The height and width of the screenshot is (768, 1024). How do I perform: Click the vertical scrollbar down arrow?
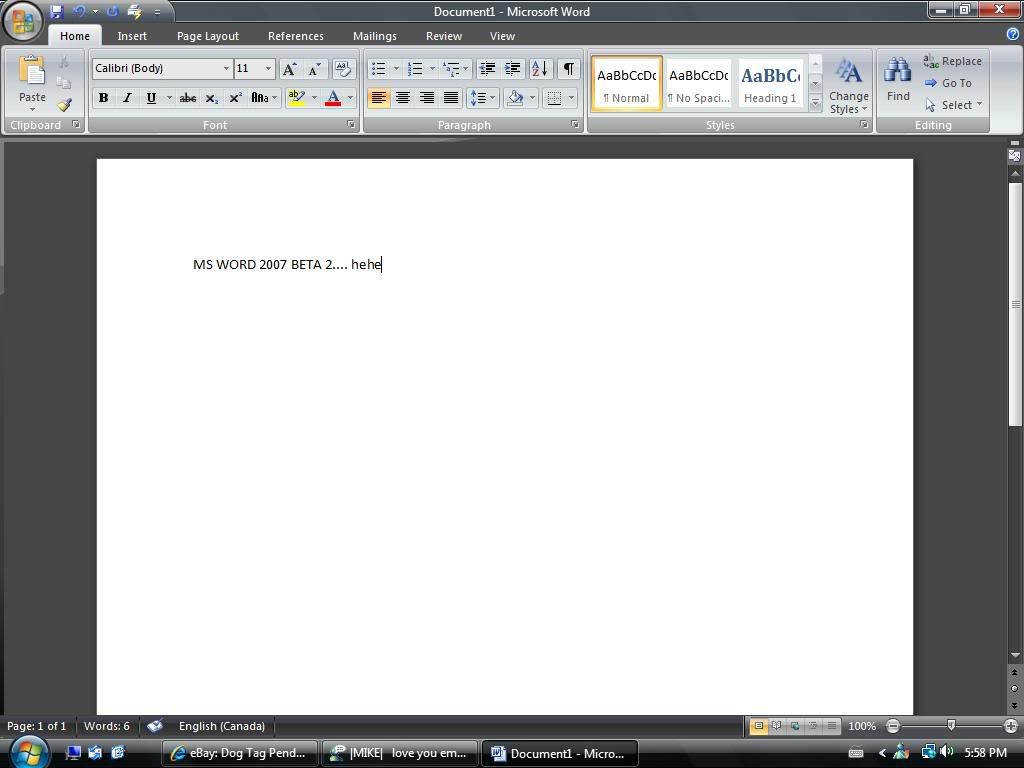point(1015,655)
